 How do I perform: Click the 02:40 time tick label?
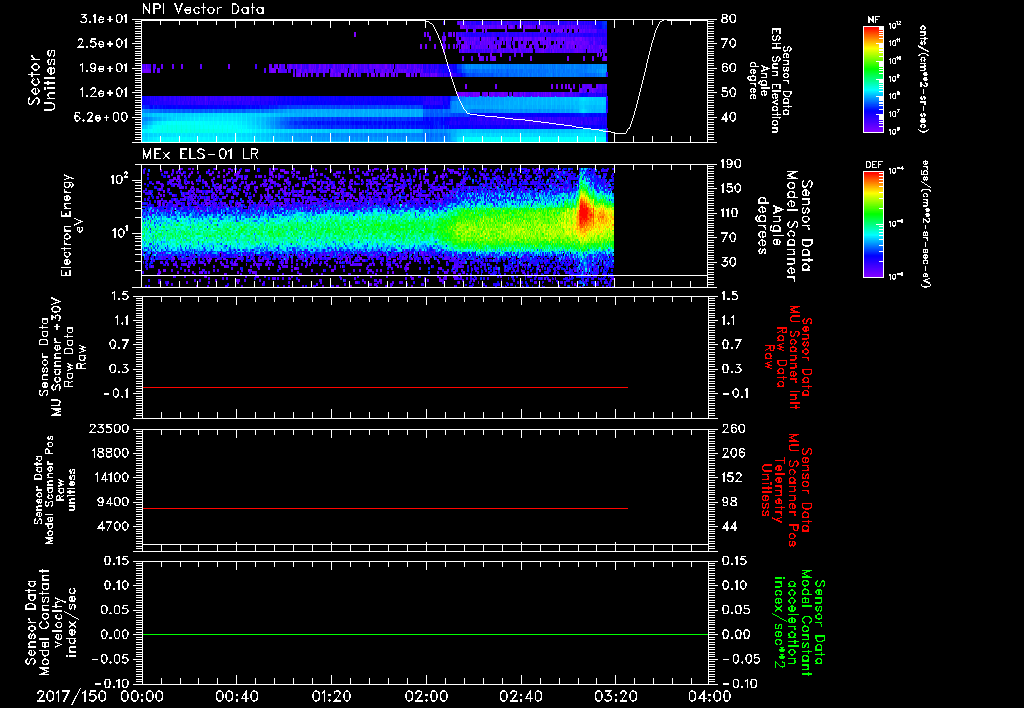[520, 696]
